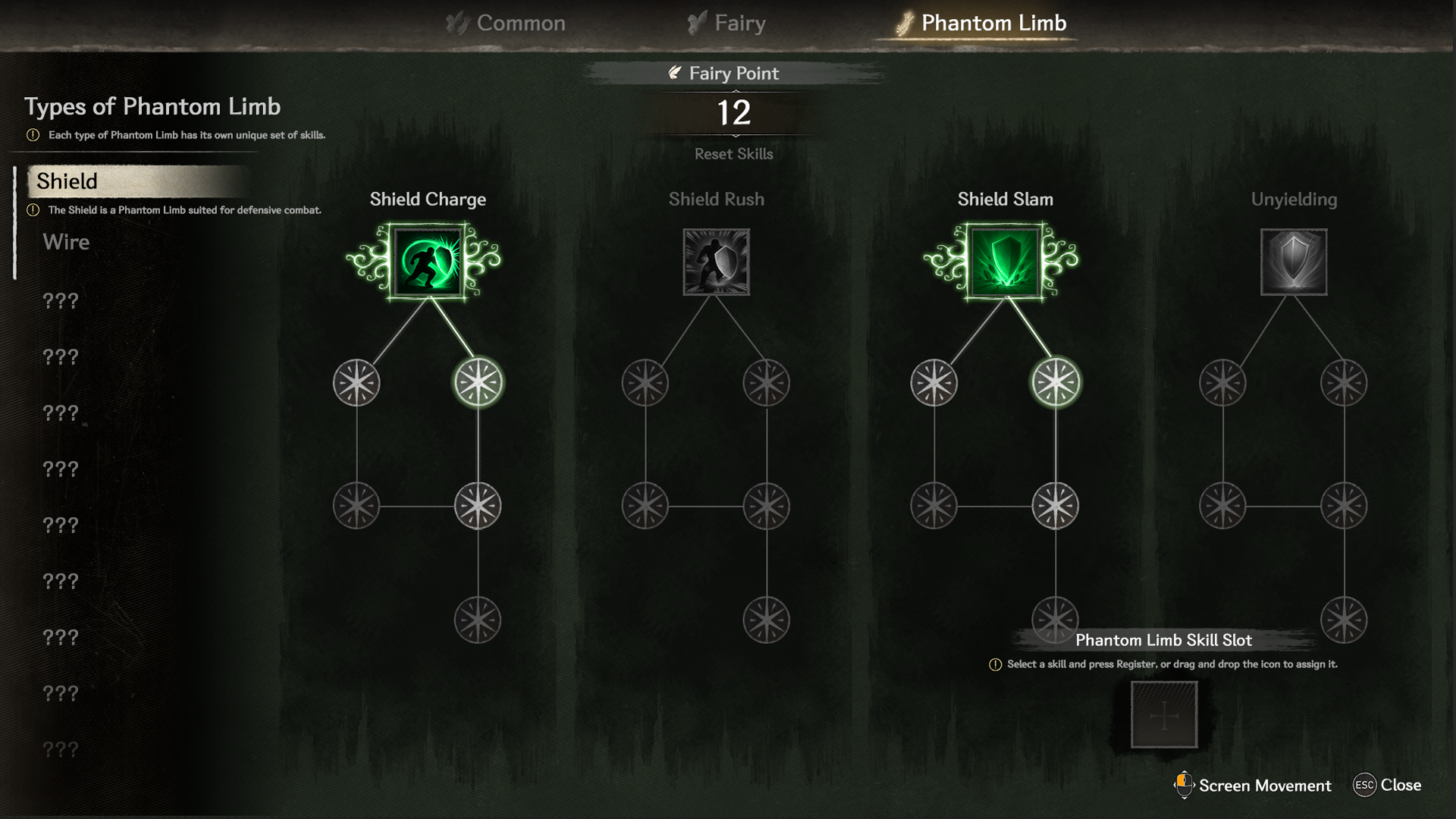Click the top-left upgrade node under Shield Slam
The height and width of the screenshot is (819, 1456).
[934, 382]
